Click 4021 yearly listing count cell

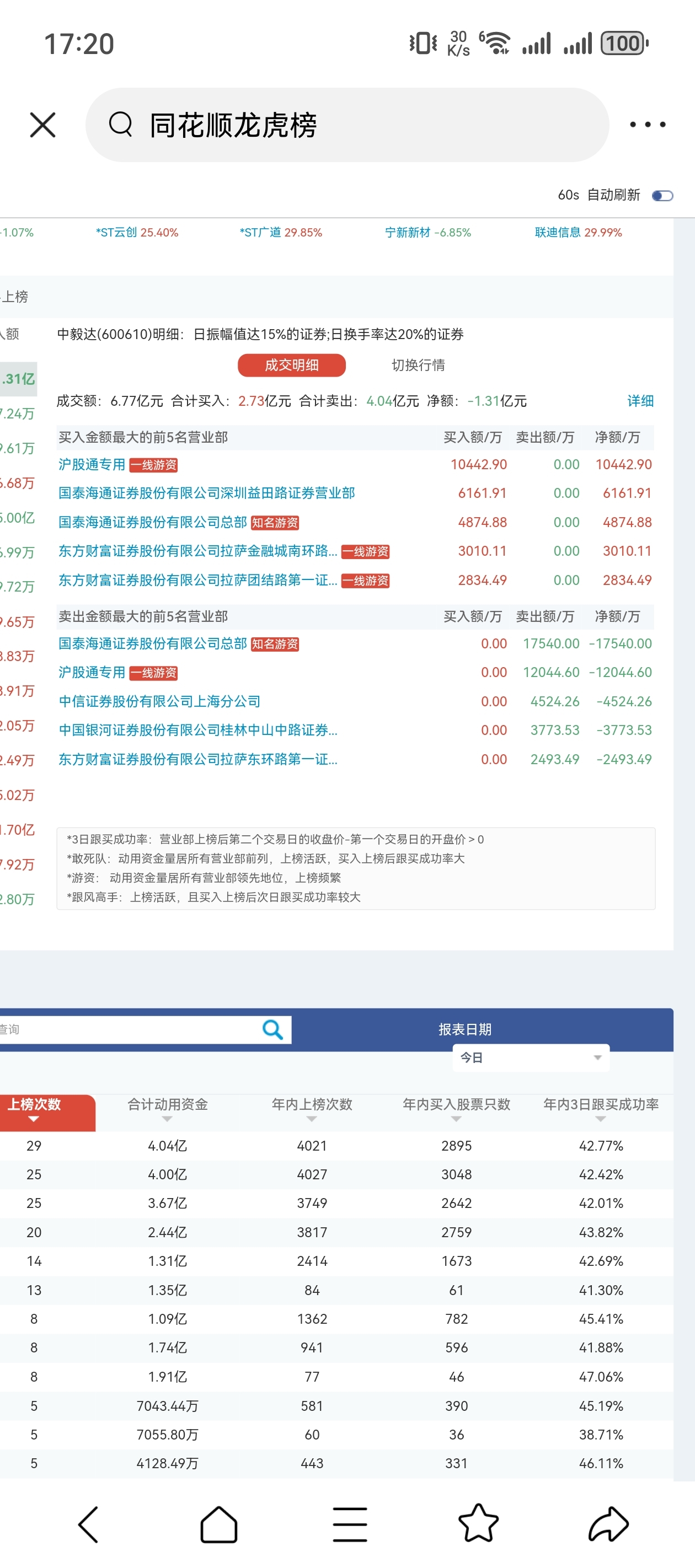[312, 1146]
